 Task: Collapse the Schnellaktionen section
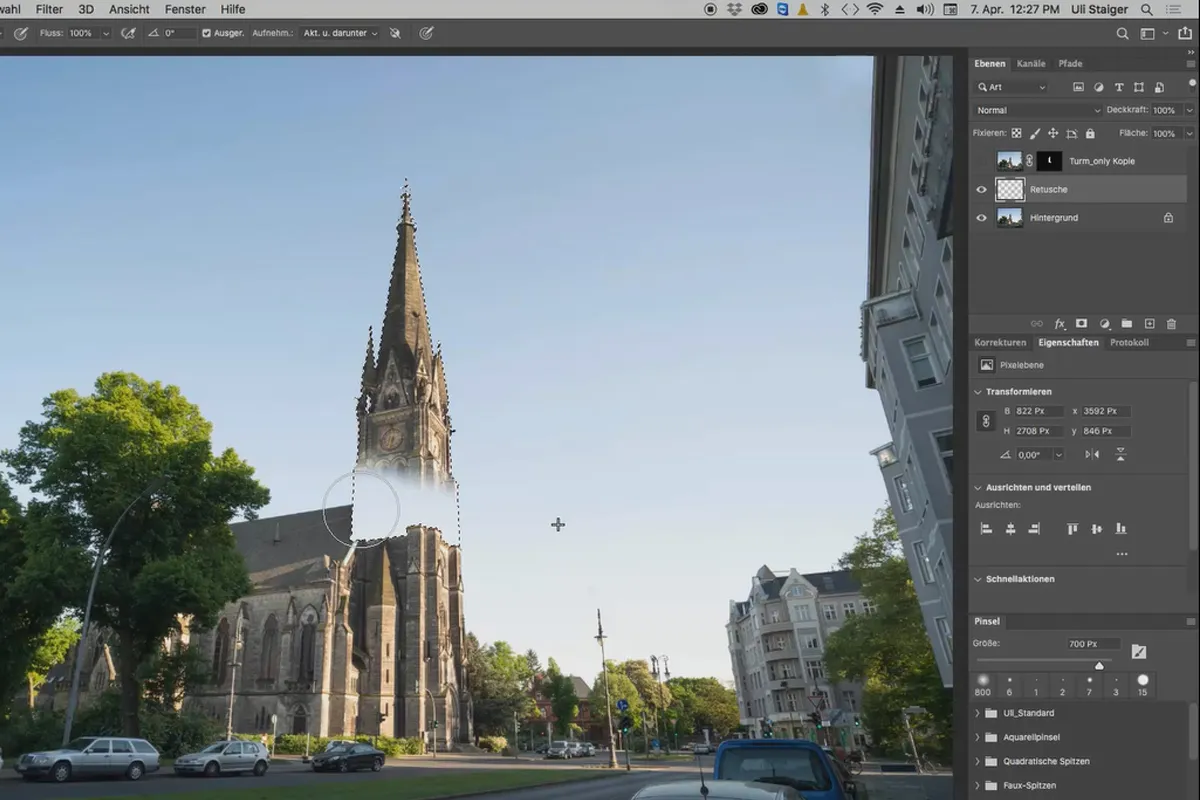click(x=978, y=579)
